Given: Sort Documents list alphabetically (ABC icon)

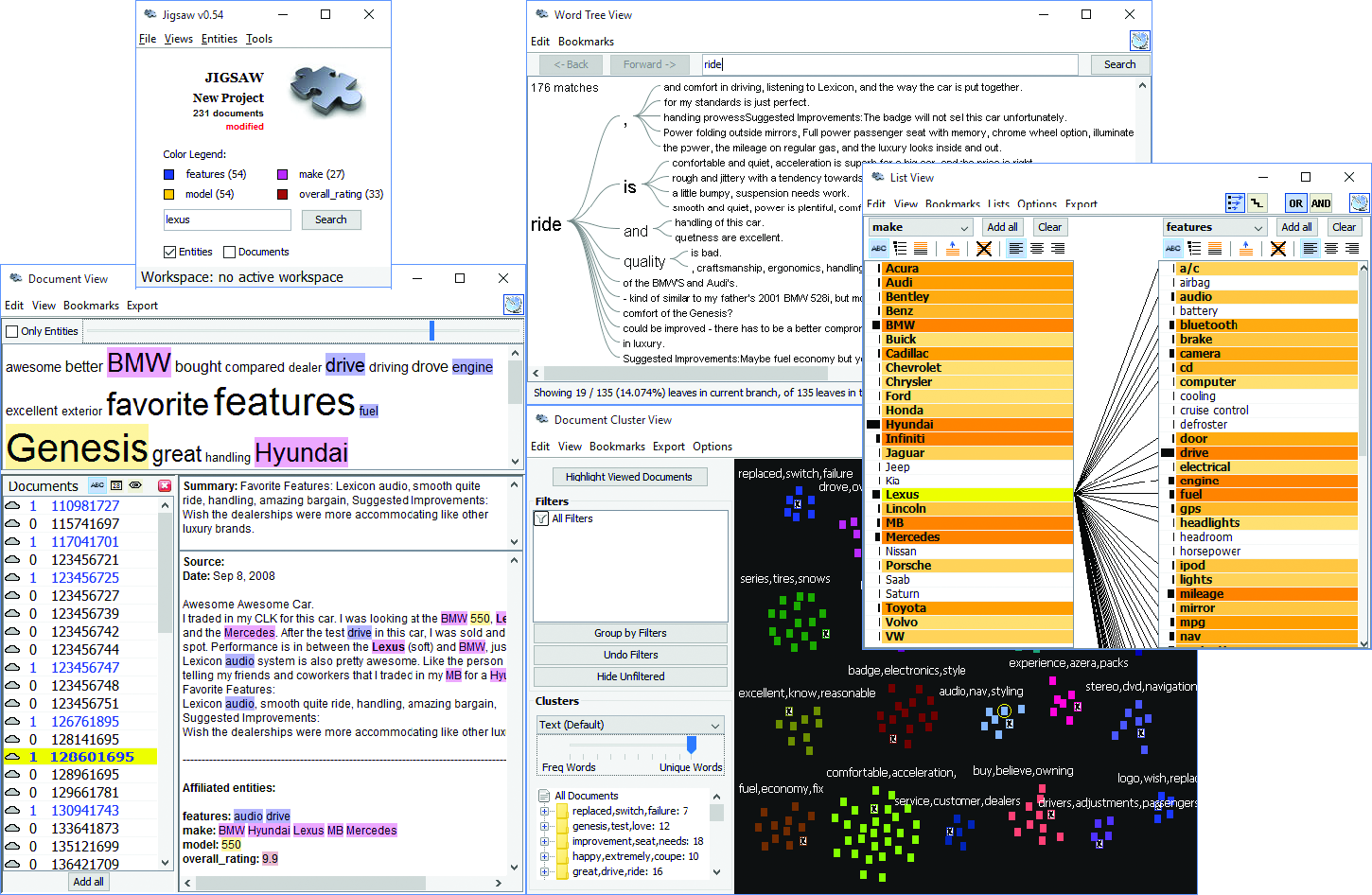Looking at the screenshot, I should click(97, 485).
